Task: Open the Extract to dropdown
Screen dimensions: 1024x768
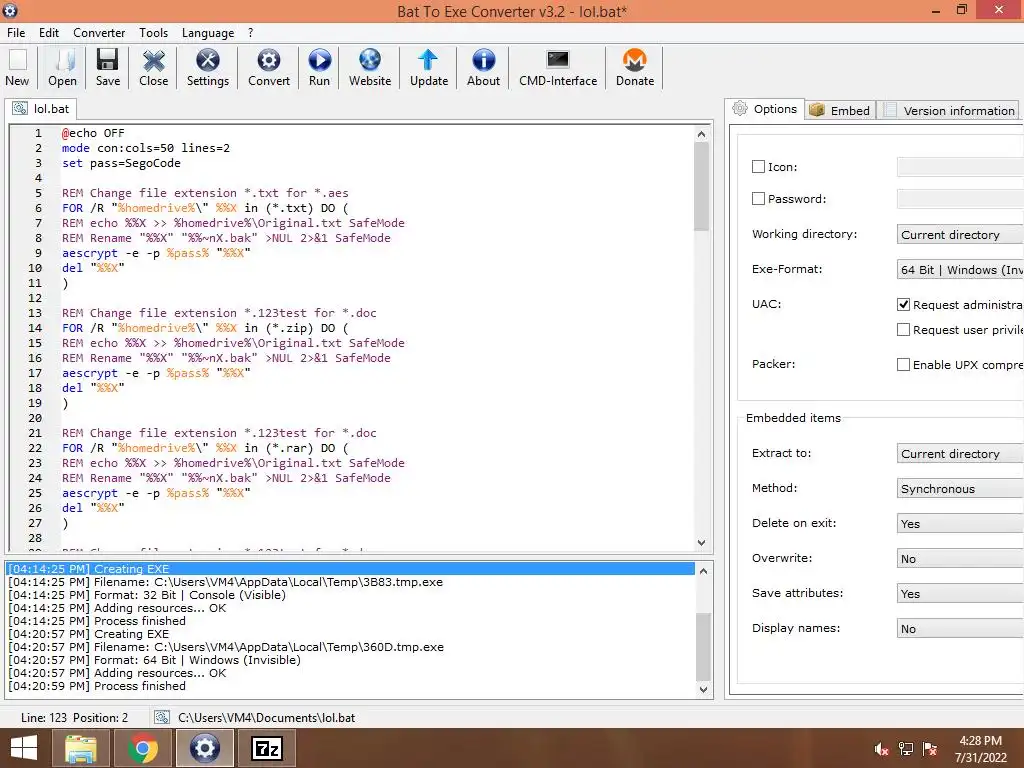Action: (x=960, y=453)
